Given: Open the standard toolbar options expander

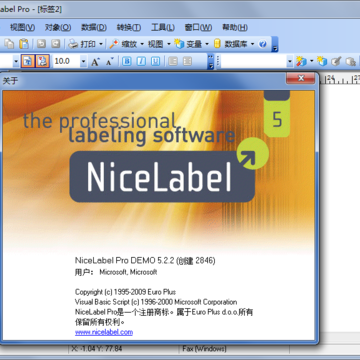Looking at the screenshot, I should (x=275, y=44).
